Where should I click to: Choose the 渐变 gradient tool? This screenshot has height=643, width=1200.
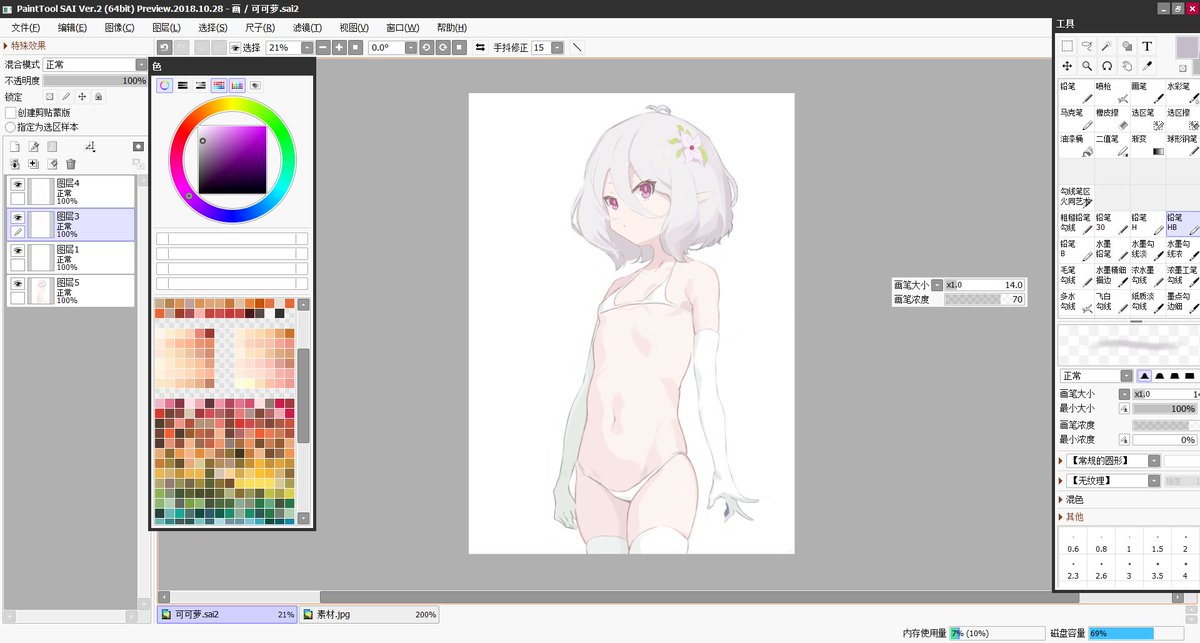(1148, 145)
